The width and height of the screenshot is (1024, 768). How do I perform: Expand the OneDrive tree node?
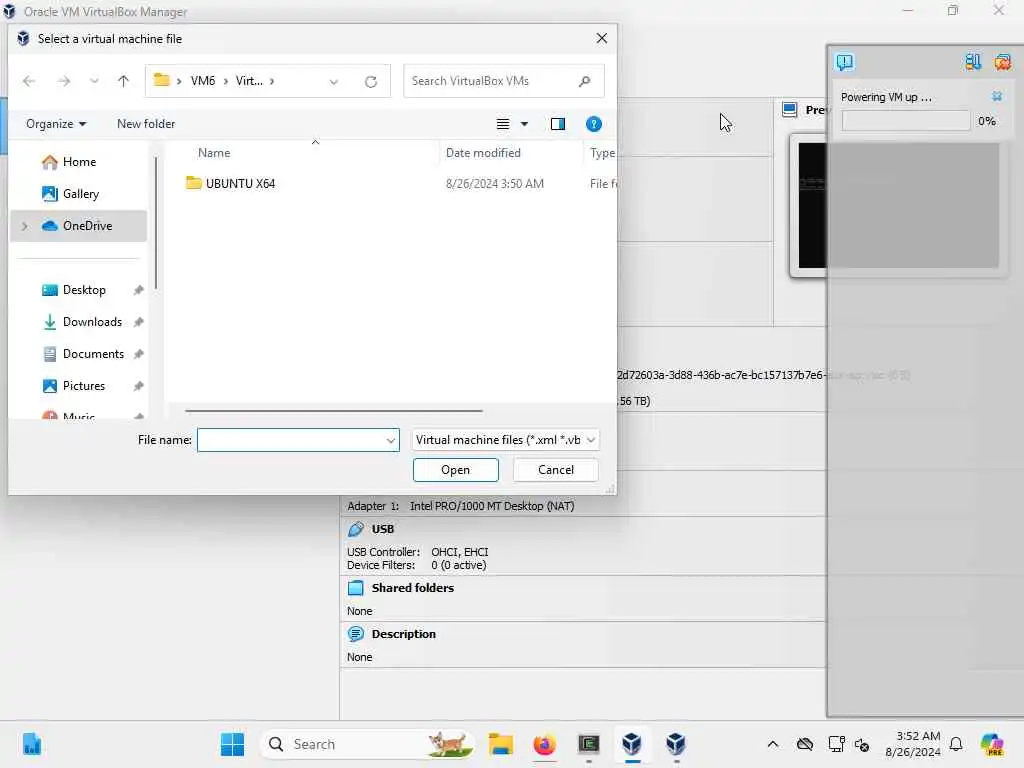(x=25, y=226)
